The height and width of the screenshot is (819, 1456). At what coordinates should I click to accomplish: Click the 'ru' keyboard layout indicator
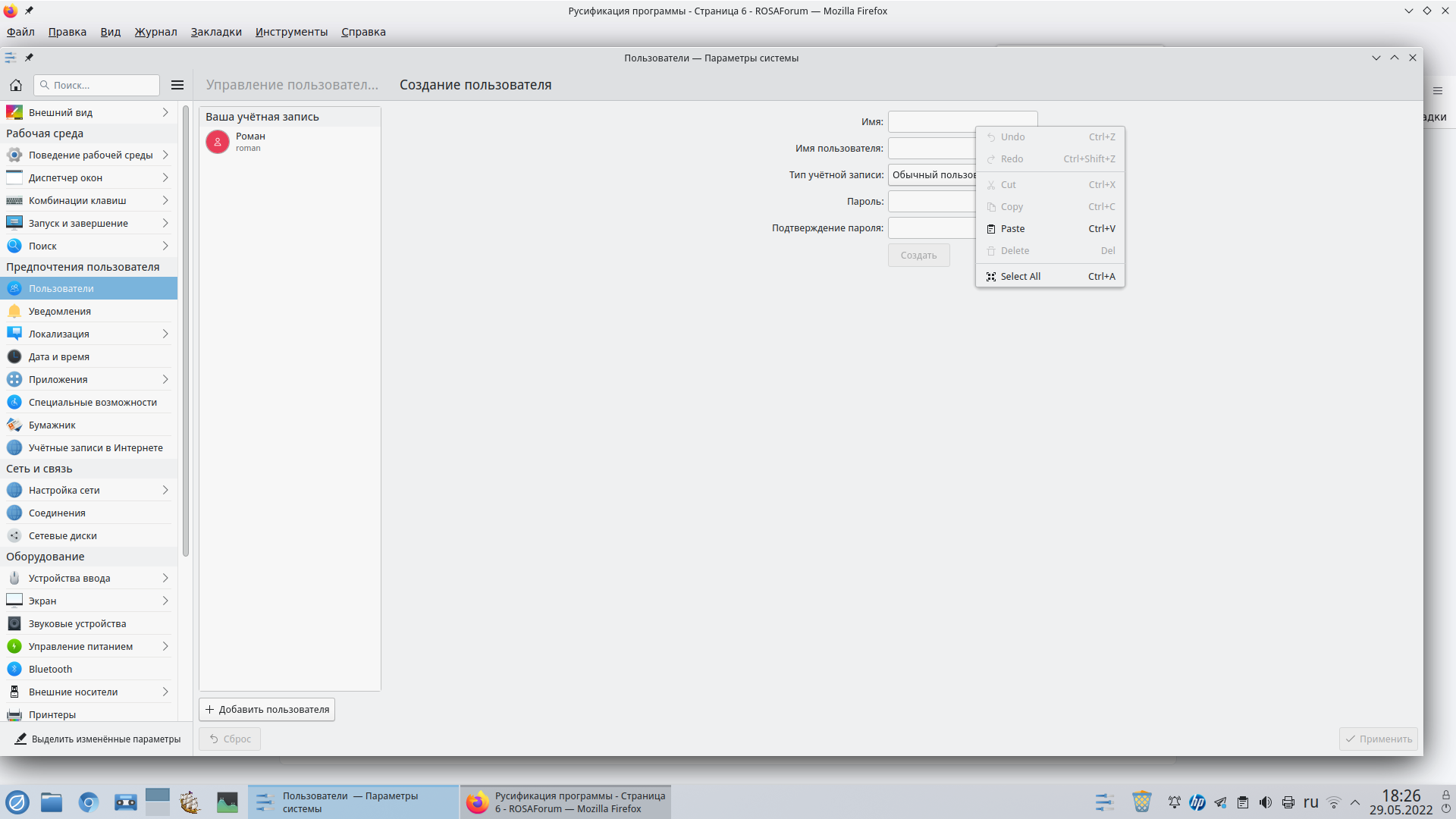(1311, 802)
